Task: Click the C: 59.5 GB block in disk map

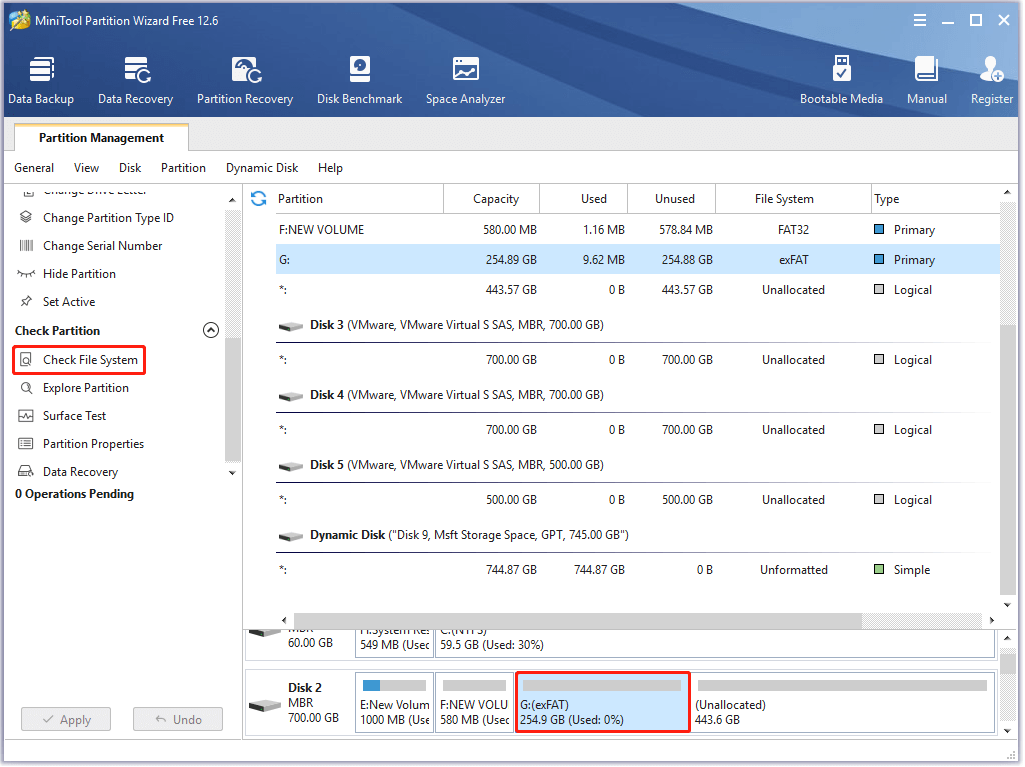Action: point(714,643)
